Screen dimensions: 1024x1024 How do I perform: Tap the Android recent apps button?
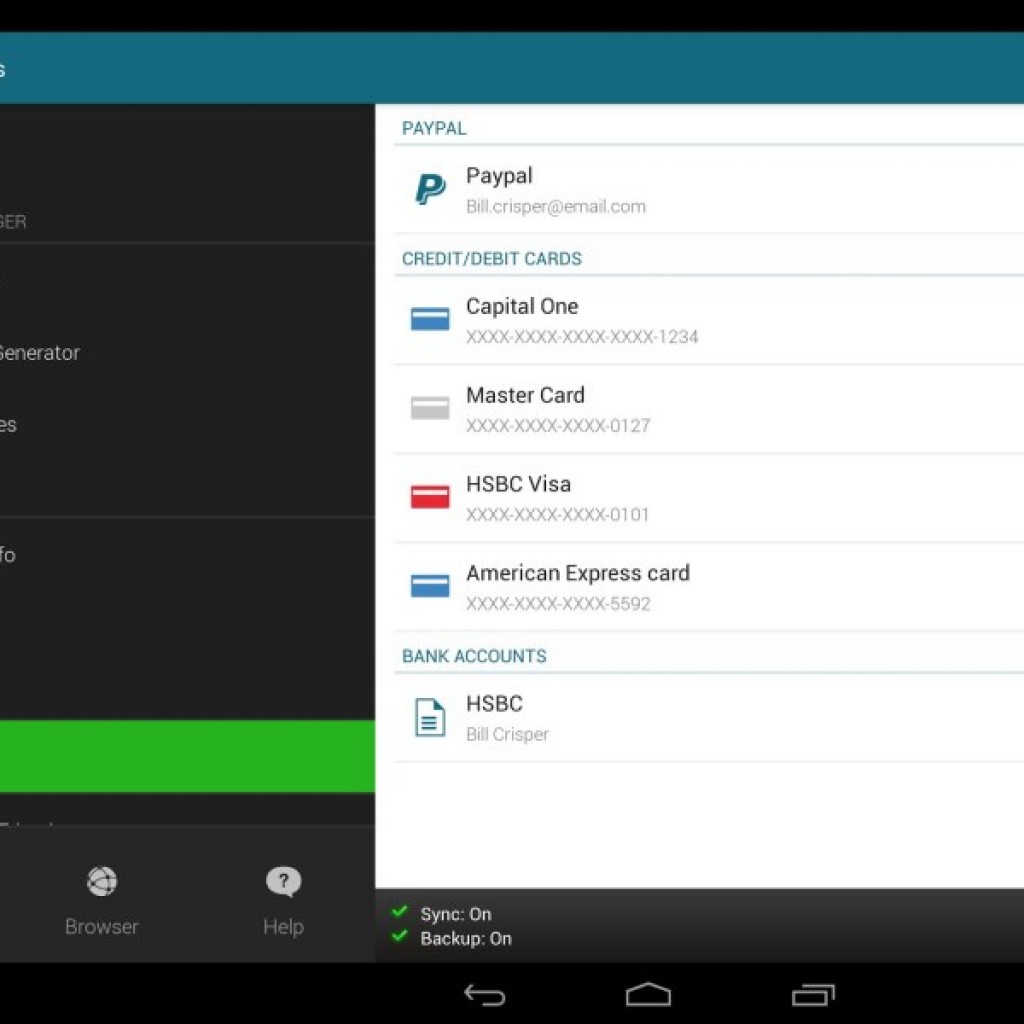click(x=813, y=995)
